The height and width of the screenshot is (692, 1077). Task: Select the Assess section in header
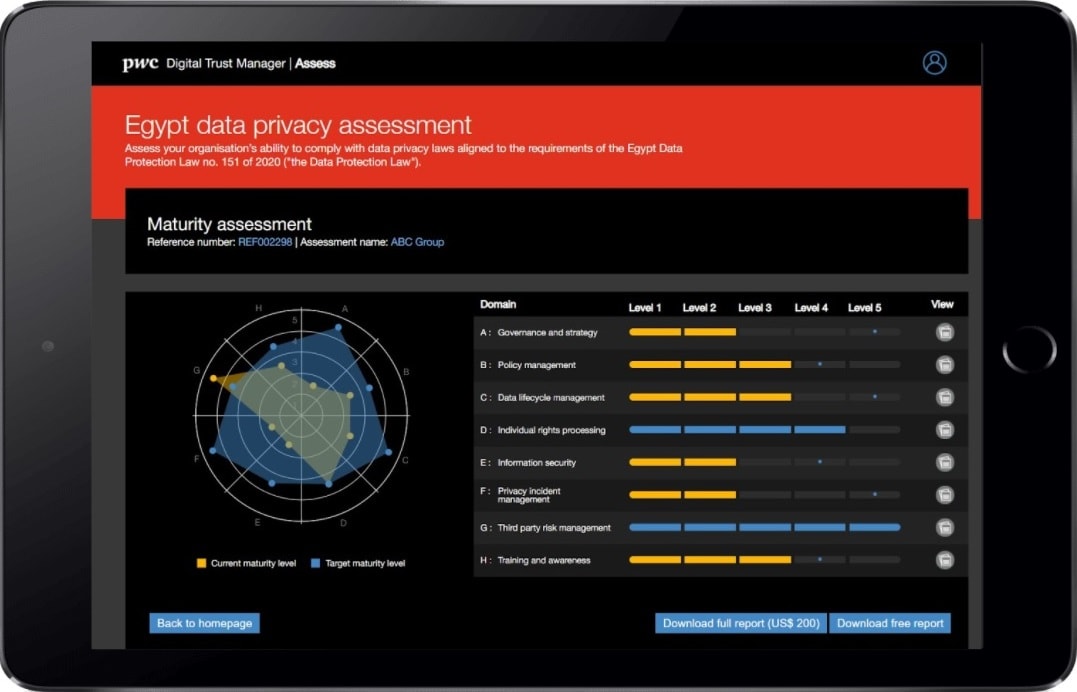315,64
